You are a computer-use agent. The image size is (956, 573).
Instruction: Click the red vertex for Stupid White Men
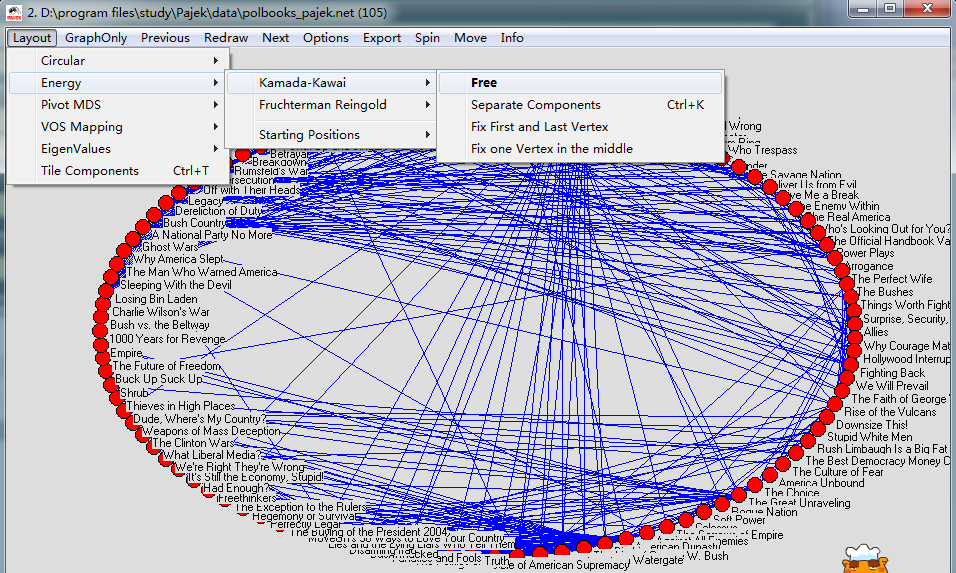[818, 429]
